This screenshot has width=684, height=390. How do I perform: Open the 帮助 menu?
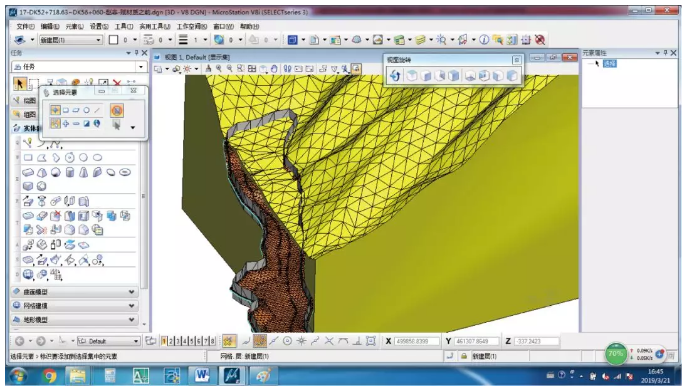[x=249, y=27]
